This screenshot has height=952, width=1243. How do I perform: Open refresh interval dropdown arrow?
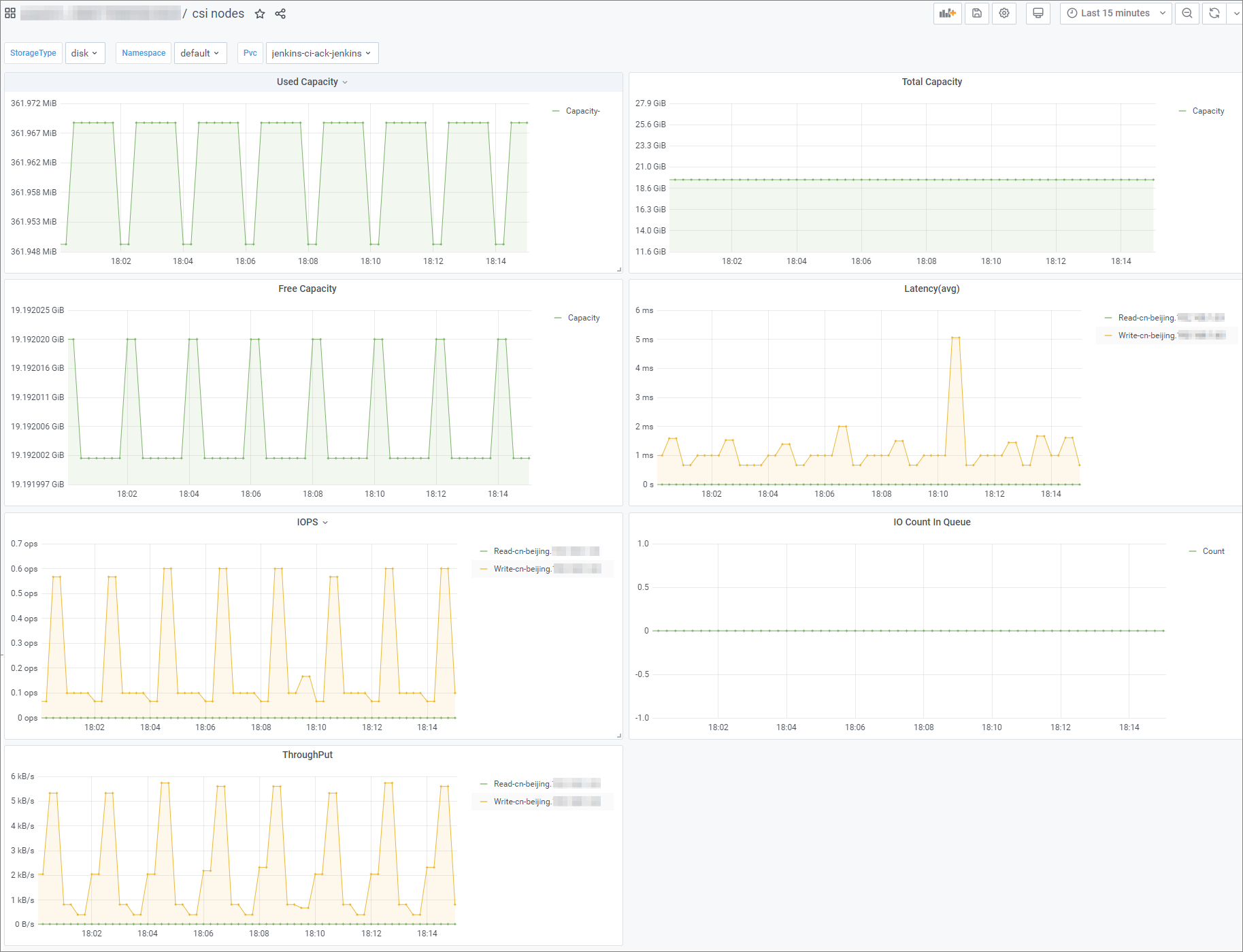1236,13
